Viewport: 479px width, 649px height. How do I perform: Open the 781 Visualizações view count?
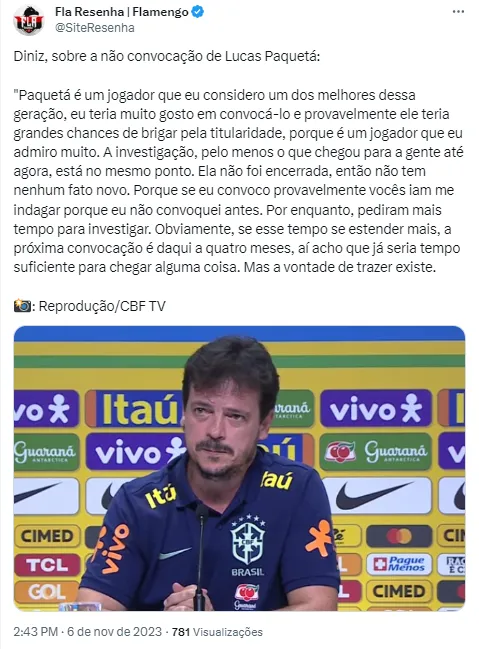[217, 632]
